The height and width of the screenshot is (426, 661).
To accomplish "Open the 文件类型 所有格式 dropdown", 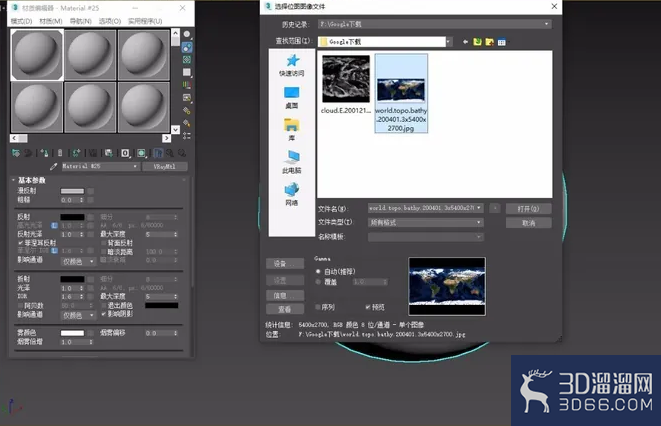I will (426, 222).
